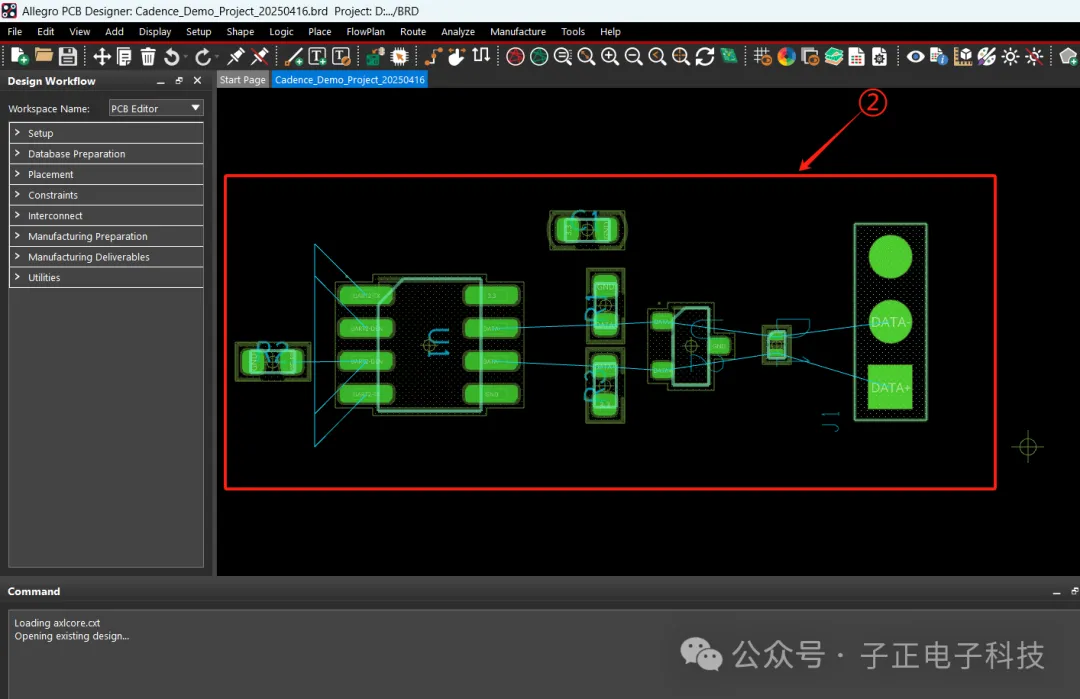
Task: Click the chip select placement icon
Action: pyautogui.click(x=399, y=56)
